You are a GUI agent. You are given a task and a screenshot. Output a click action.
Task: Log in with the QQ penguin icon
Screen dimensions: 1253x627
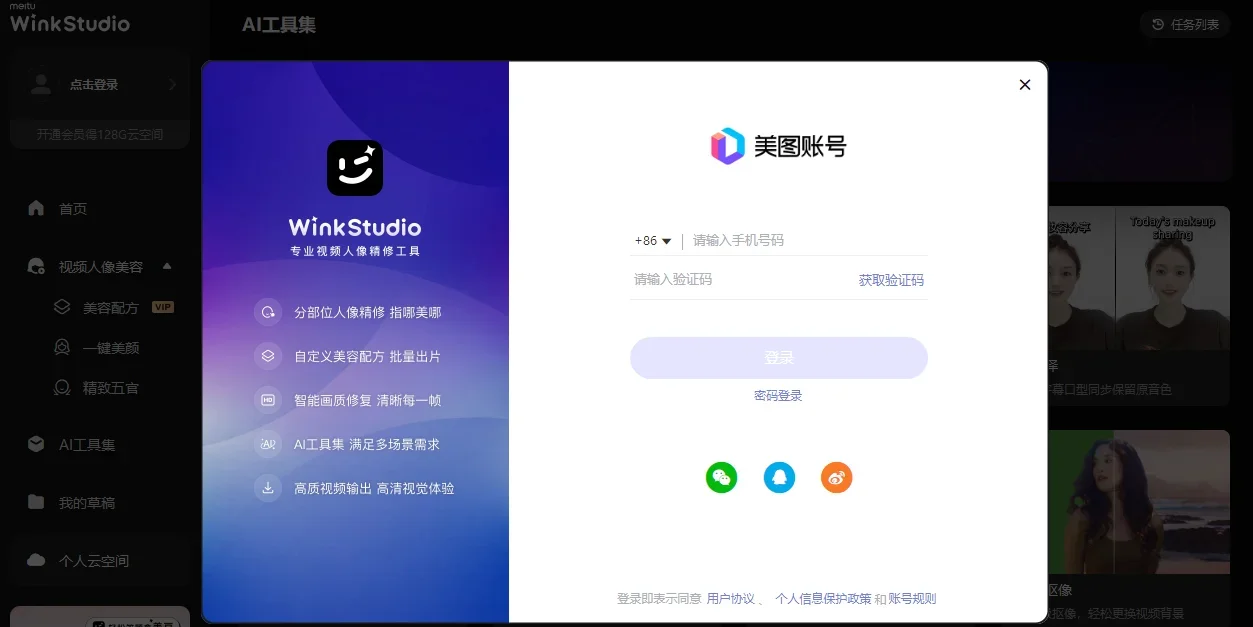coord(779,477)
